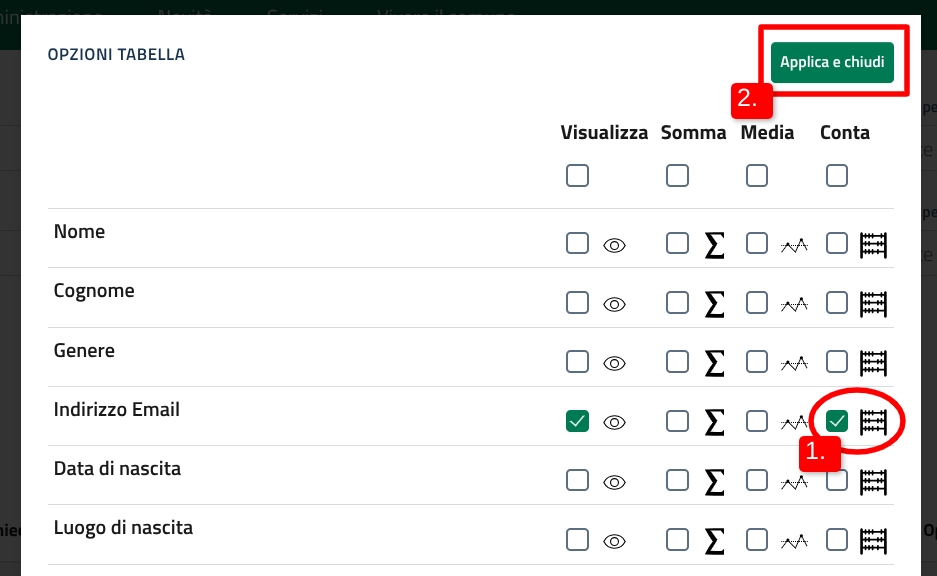Check the header Conta select-all checkbox

tap(837, 176)
